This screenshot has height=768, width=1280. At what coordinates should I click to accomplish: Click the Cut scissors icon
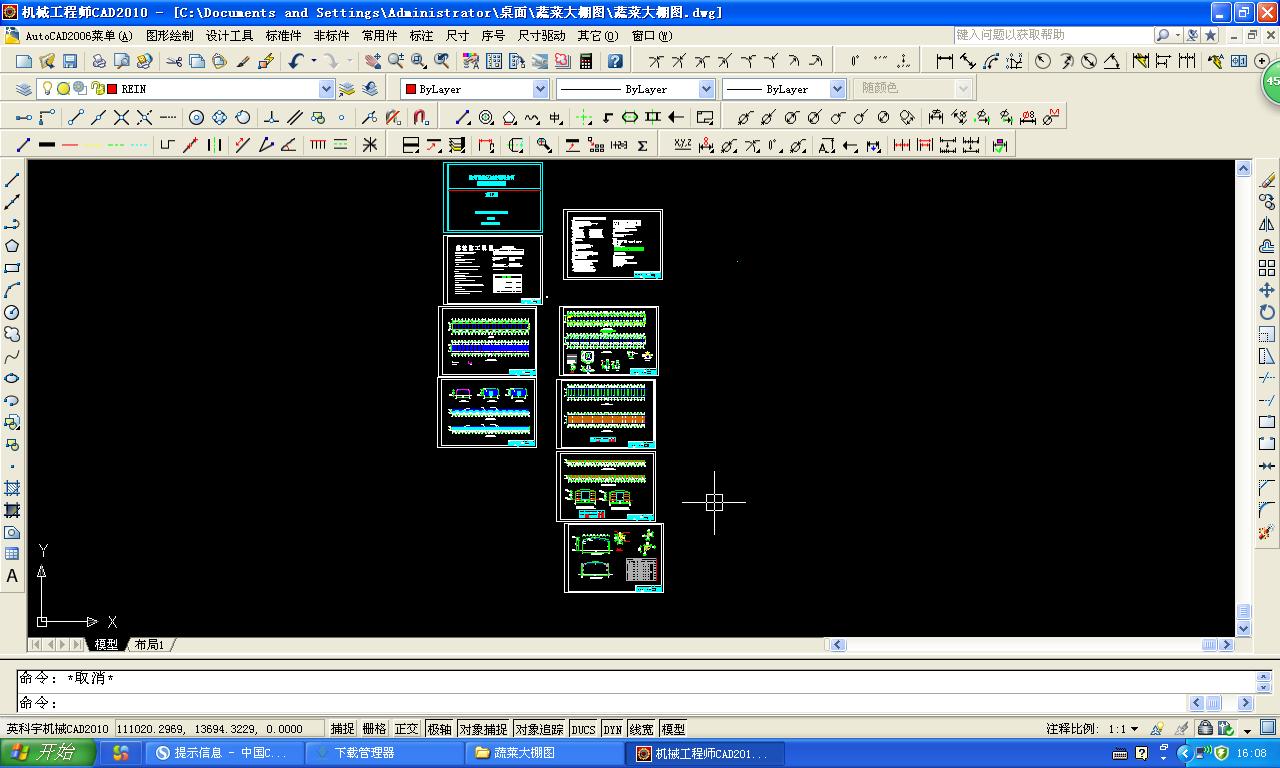[174, 61]
